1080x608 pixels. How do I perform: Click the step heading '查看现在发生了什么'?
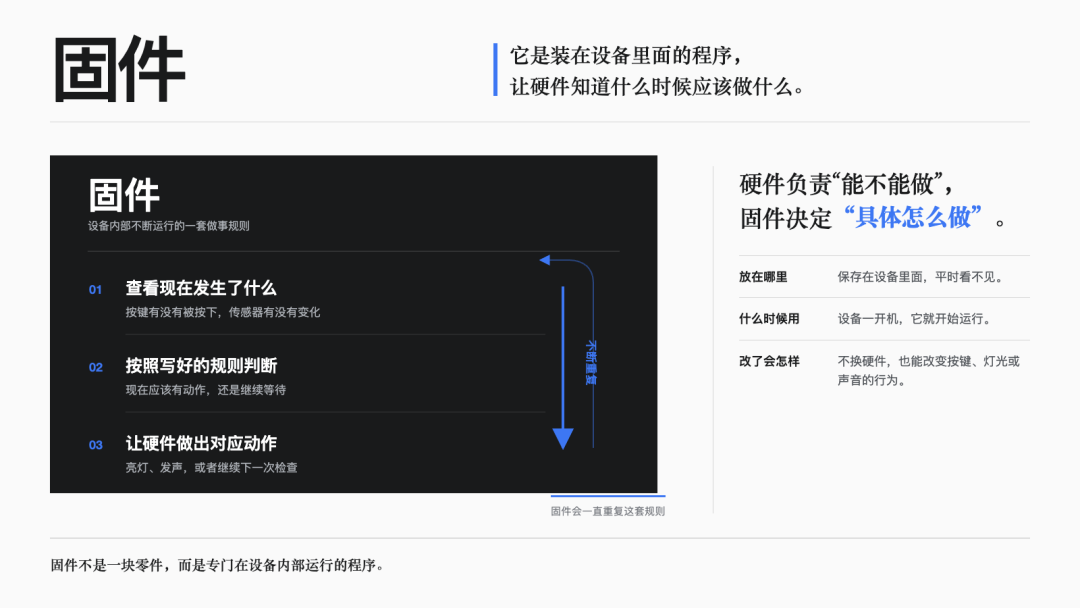tap(200, 288)
